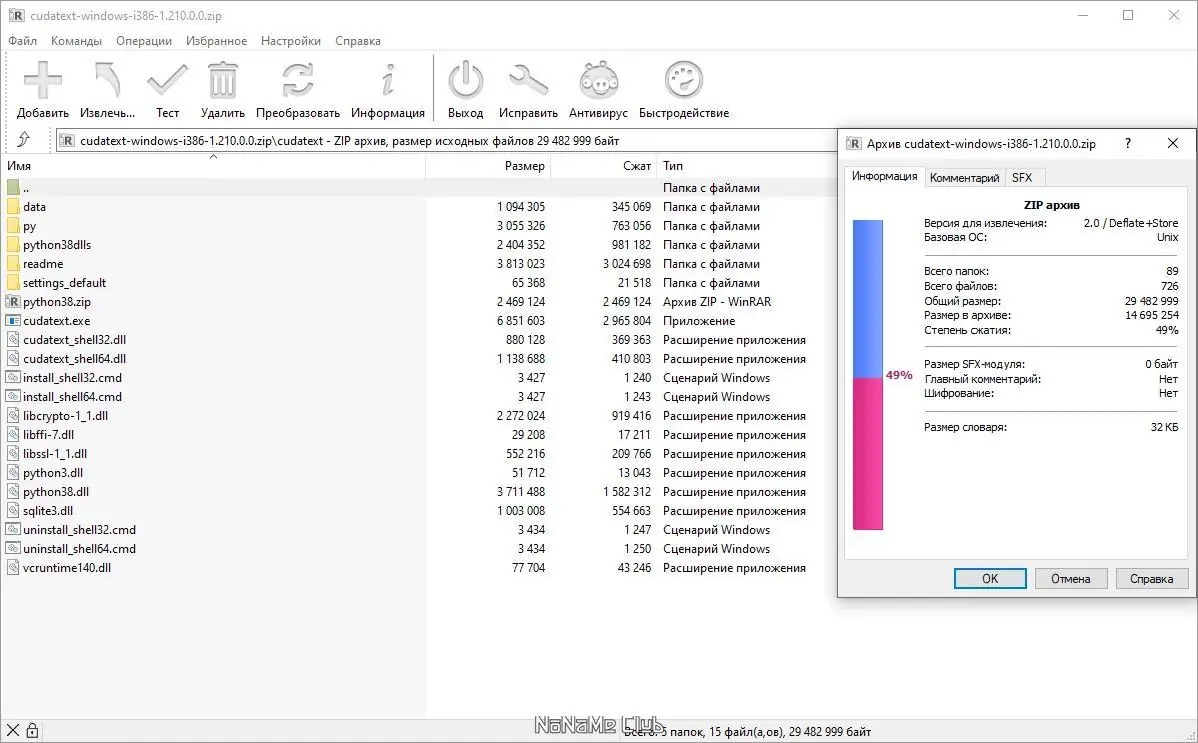Click the cudatext.exe application icon
This screenshot has width=1198, height=743.
point(13,321)
